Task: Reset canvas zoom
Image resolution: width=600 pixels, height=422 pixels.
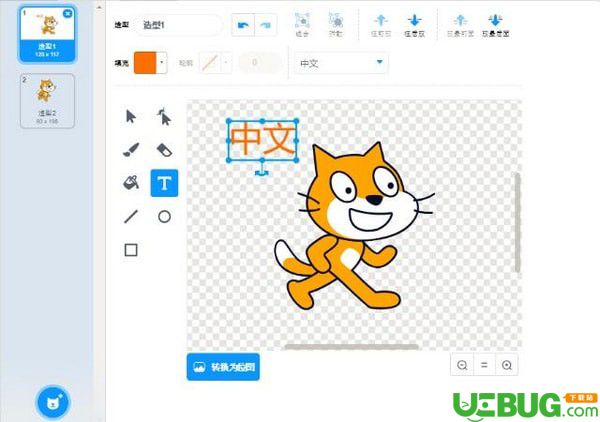Action: (x=484, y=365)
